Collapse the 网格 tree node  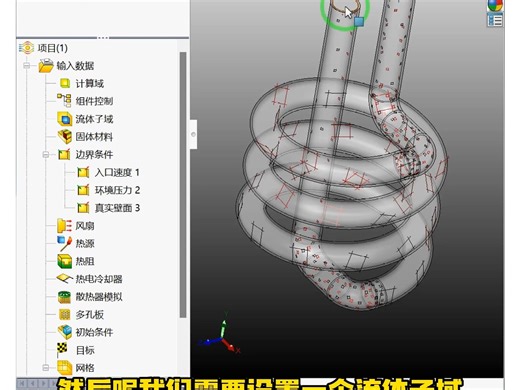click(46, 368)
